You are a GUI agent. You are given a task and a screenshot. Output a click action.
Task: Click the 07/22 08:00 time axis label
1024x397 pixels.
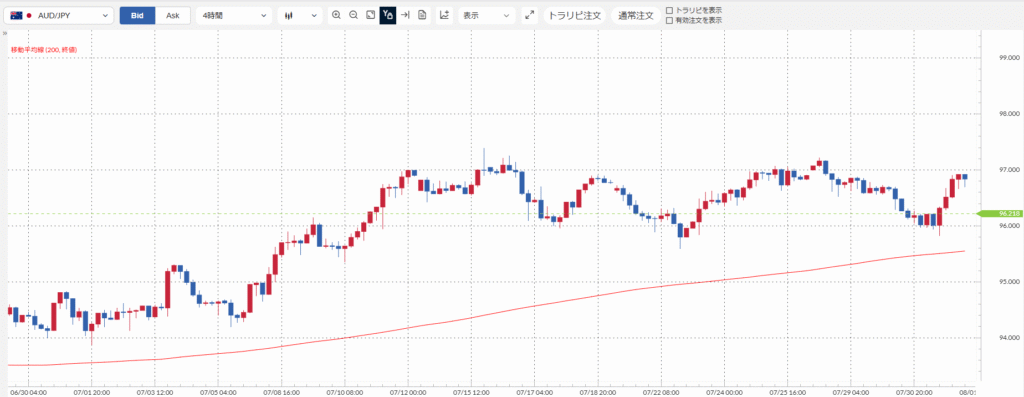[x=662, y=392]
